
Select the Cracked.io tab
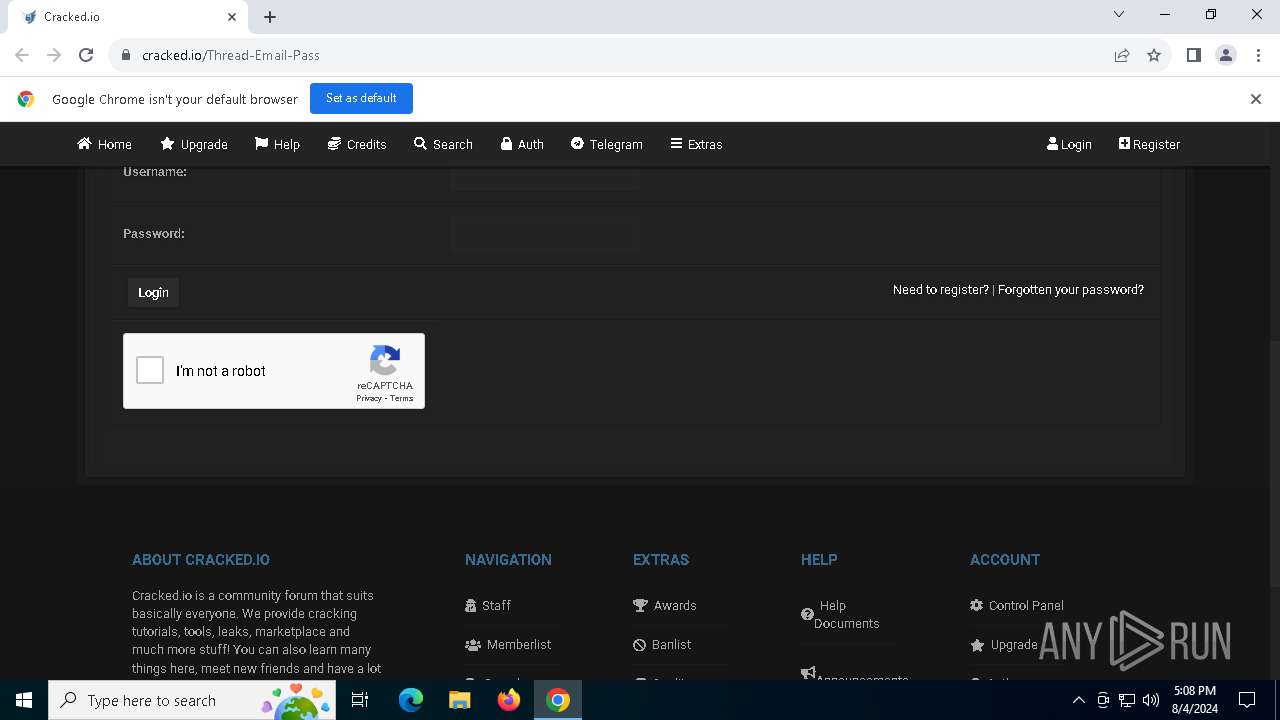point(127,17)
